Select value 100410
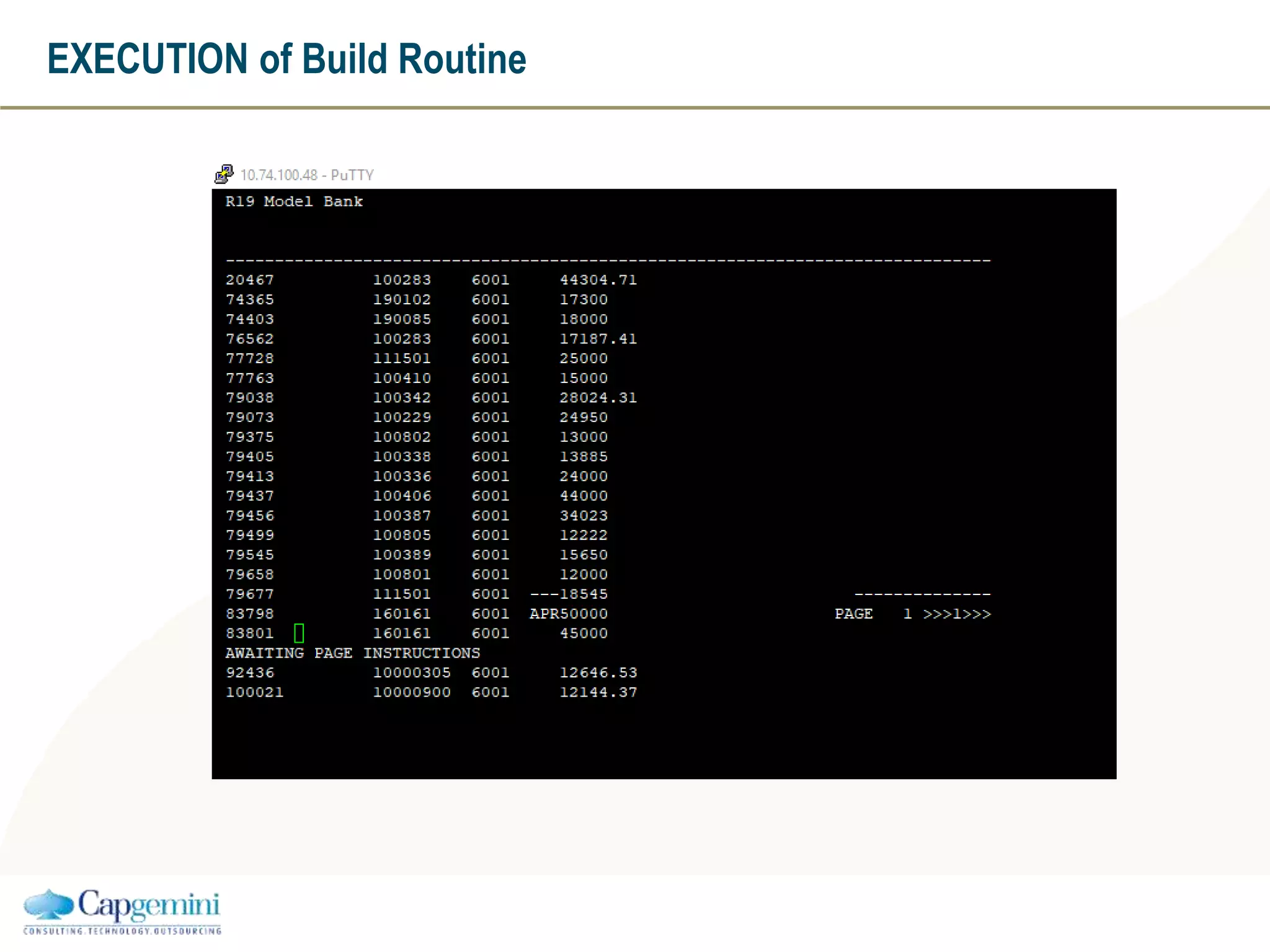This screenshot has height=952, width=1270. point(402,378)
